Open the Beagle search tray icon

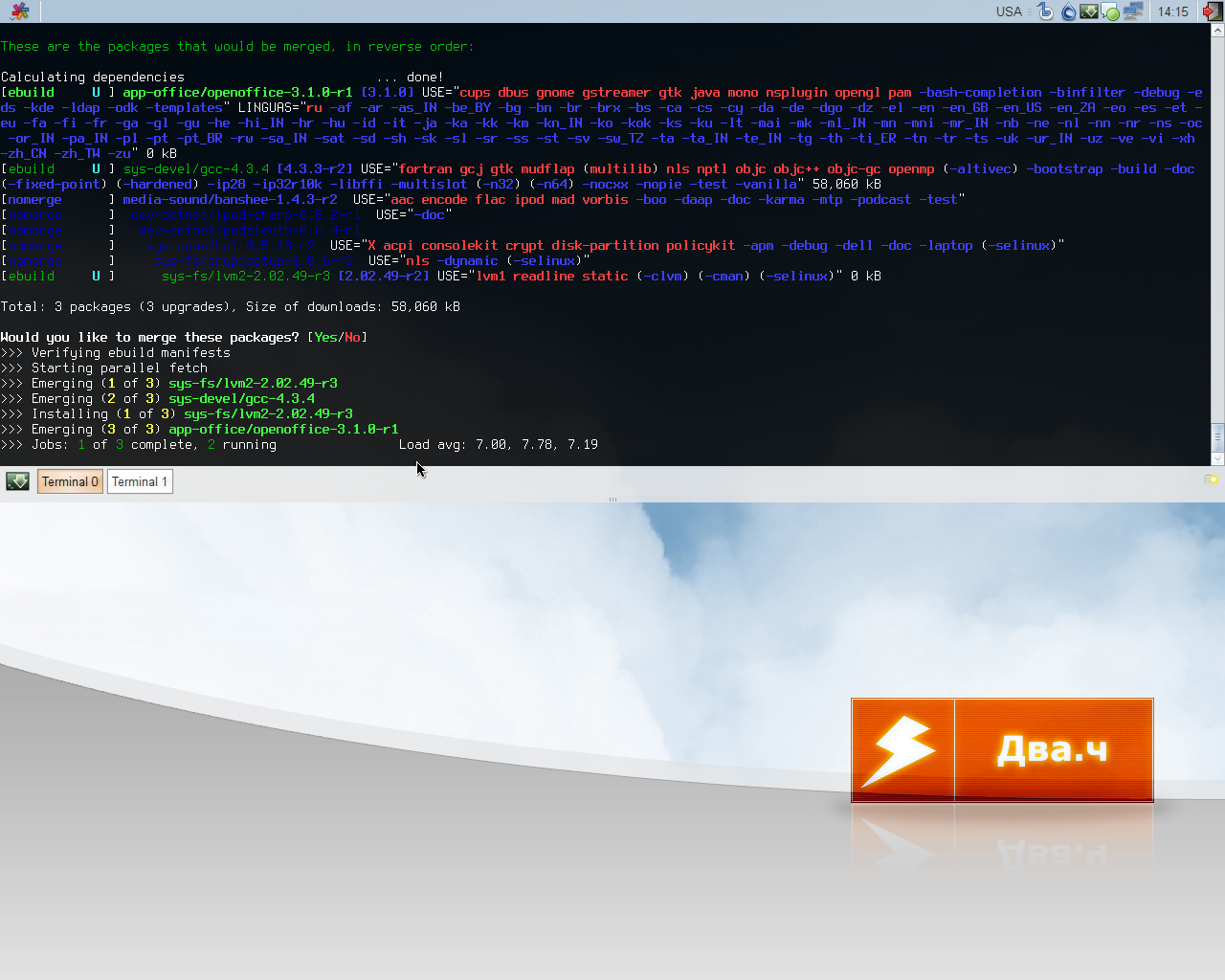pyautogui.click(x=1045, y=11)
